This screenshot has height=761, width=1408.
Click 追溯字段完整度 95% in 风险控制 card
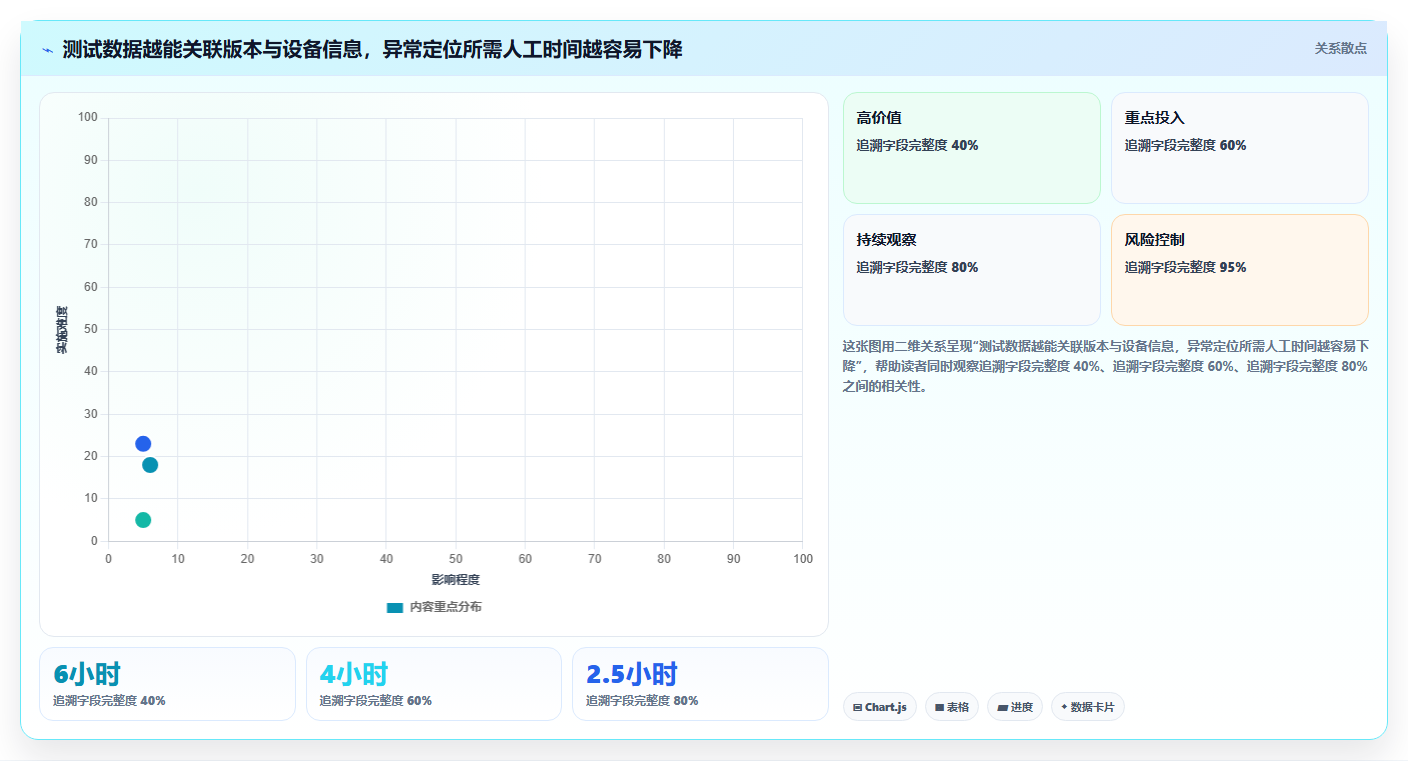[1185, 267]
